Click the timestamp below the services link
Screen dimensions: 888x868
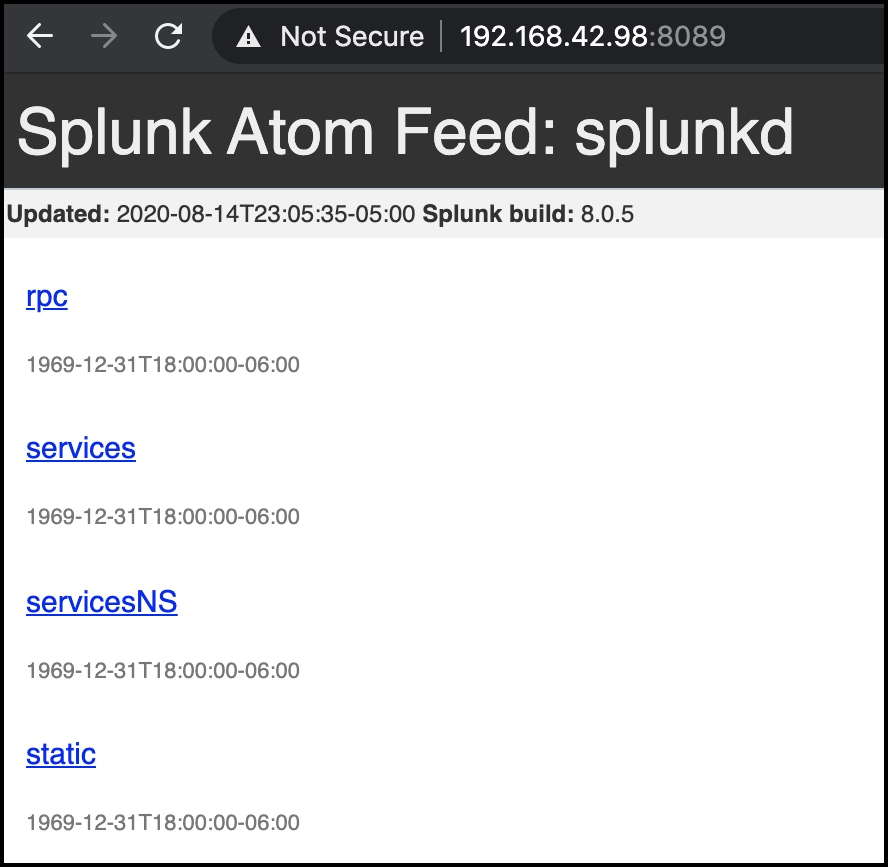(x=163, y=517)
